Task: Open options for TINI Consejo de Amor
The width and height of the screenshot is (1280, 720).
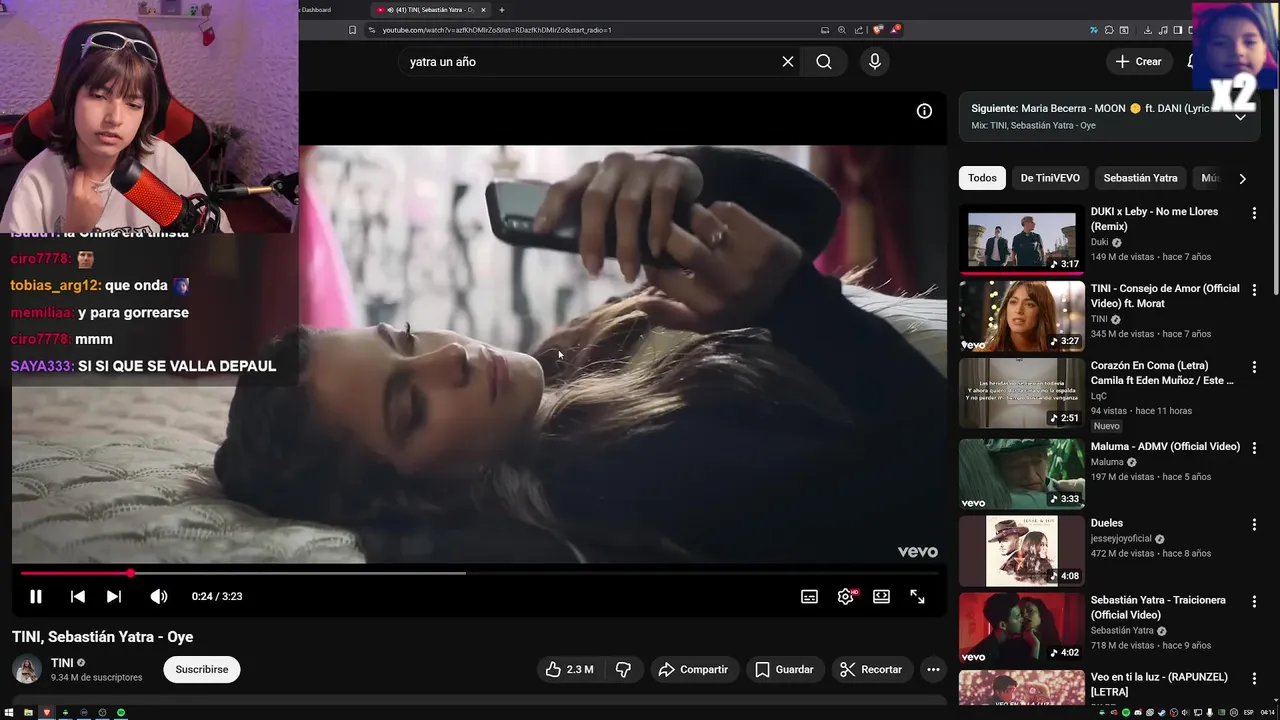Action: [x=1254, y=290]
